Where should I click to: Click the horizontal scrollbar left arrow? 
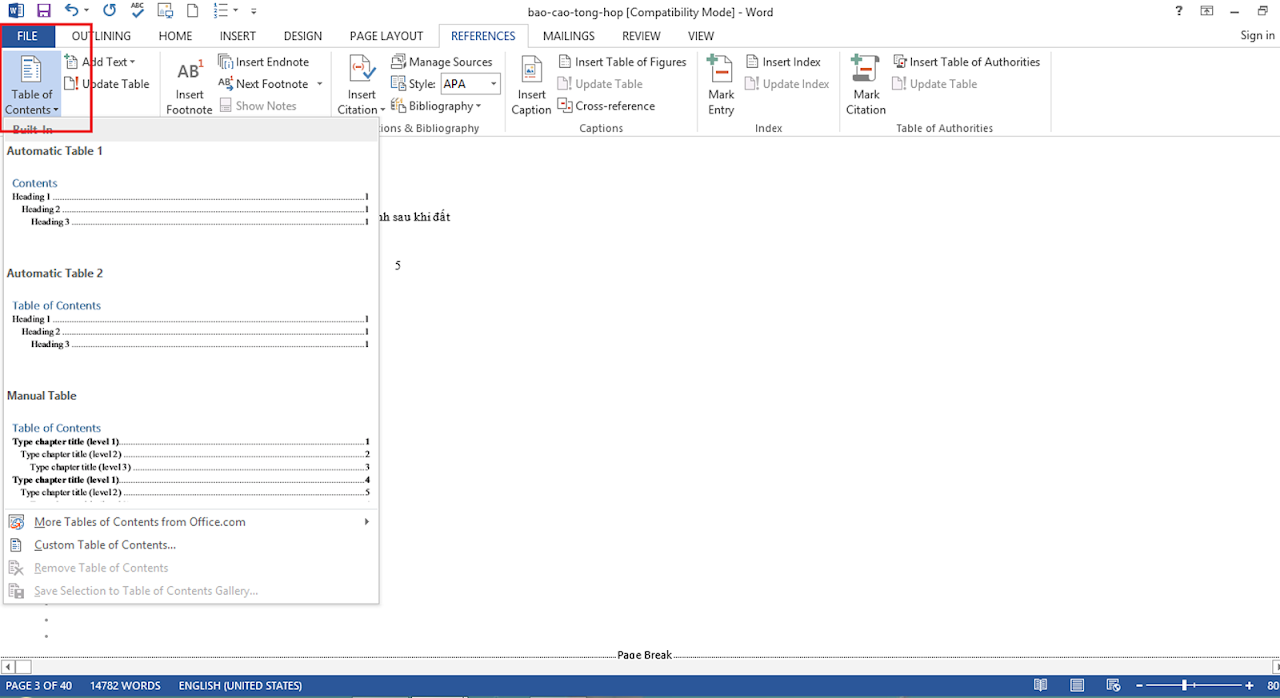(x=8, y=666)
